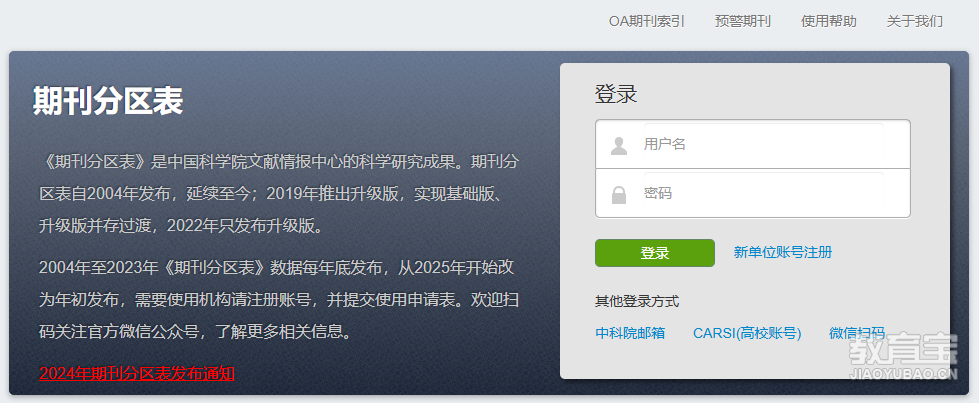The image size is (979, 403).
Task: Open the 关于我们 menu item
Action: 915,21
